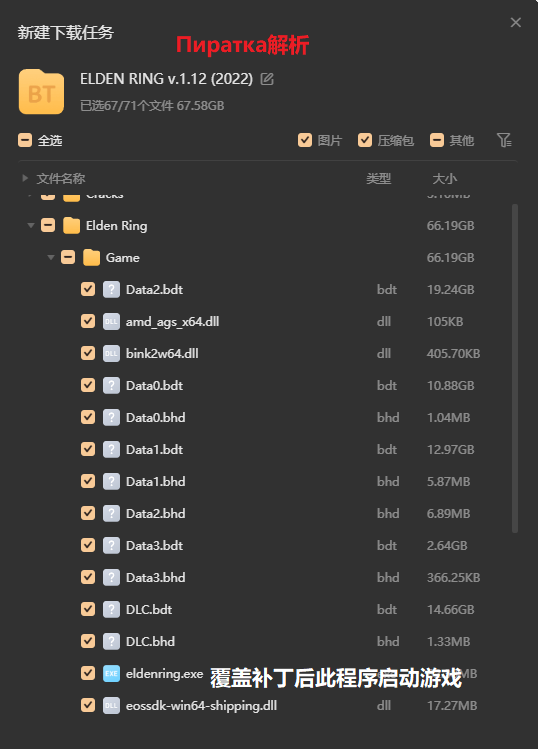Sort by the 类型 column header
Viewport: 538px width, 749px height.
(378, 179)
